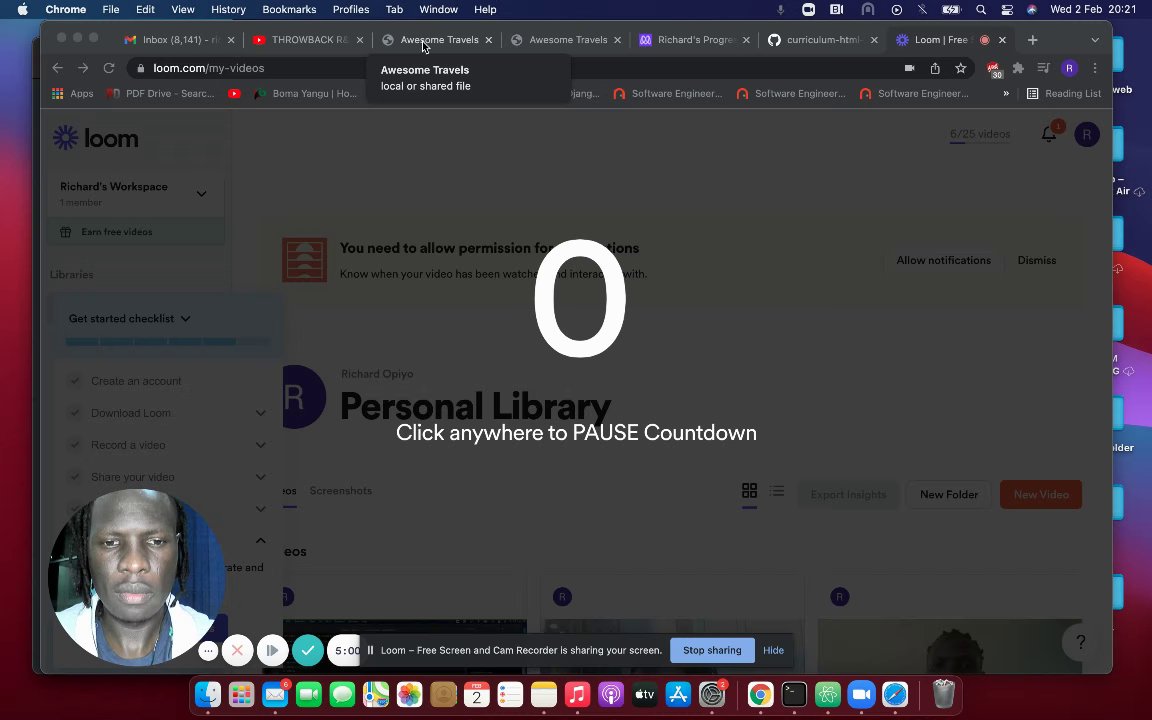Open the Loom help question mark
Viewport: 1152px width, 720px height.
[1081, 642]
